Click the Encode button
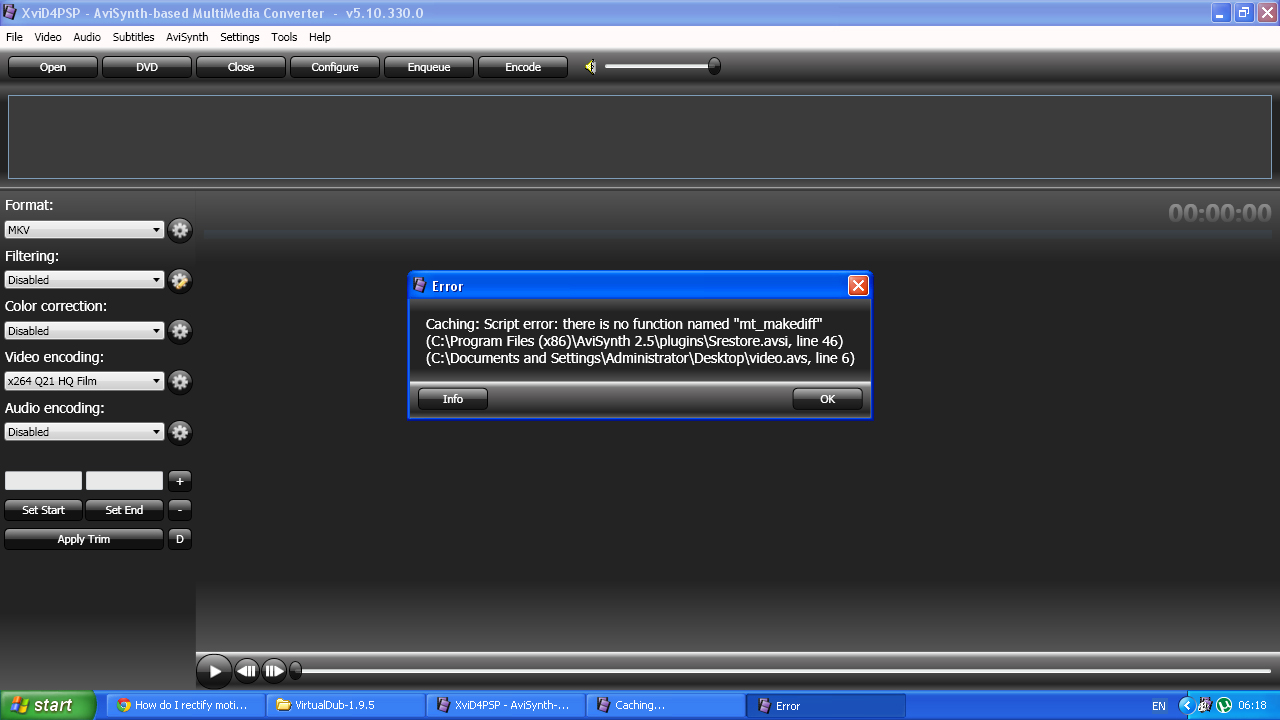Screen dimensions: 1280x720 523,67
